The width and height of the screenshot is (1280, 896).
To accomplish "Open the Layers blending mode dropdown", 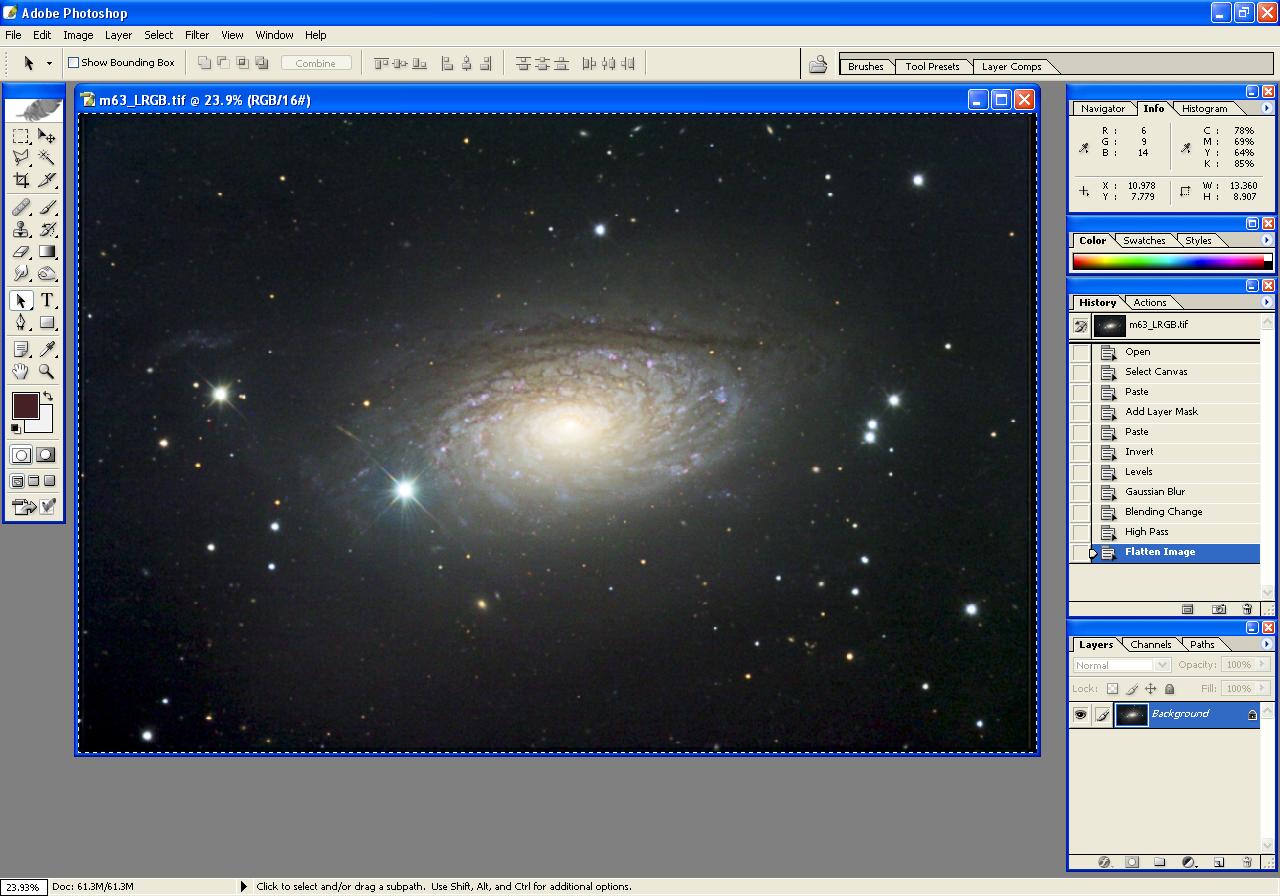I will [x=1121, y=665].
